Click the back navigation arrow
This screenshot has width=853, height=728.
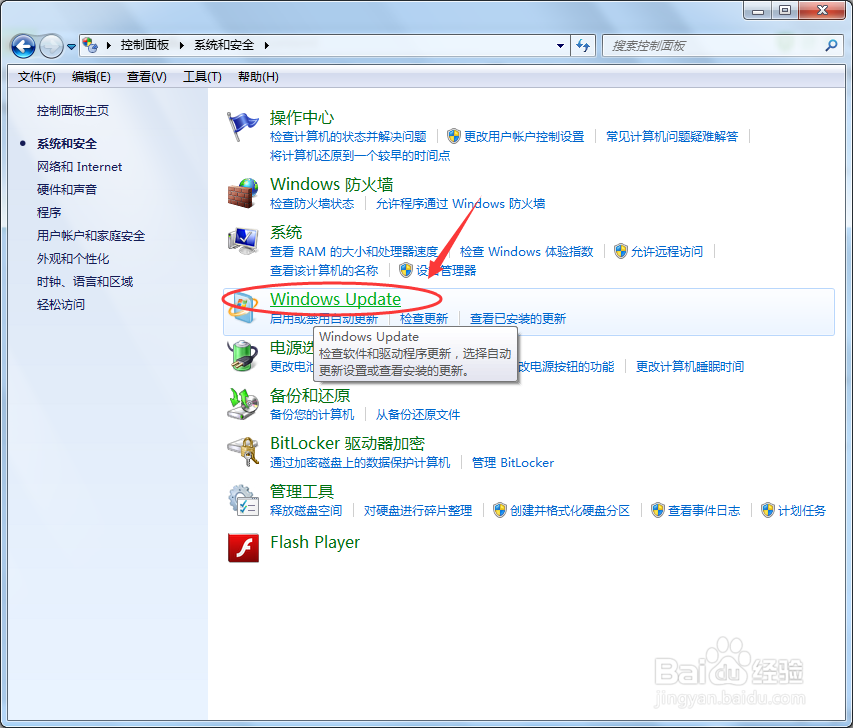[25, 46]
